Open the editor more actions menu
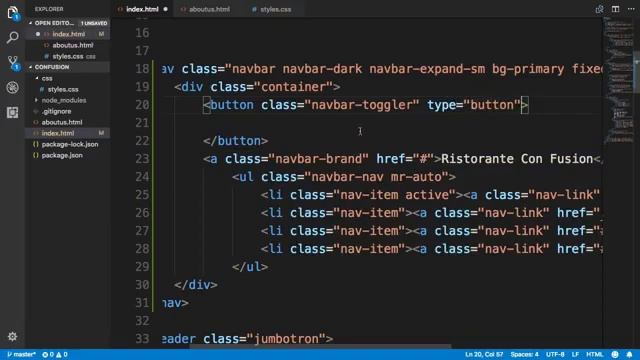Viewport: 640px width, 360px height. [x=631, y=9]
